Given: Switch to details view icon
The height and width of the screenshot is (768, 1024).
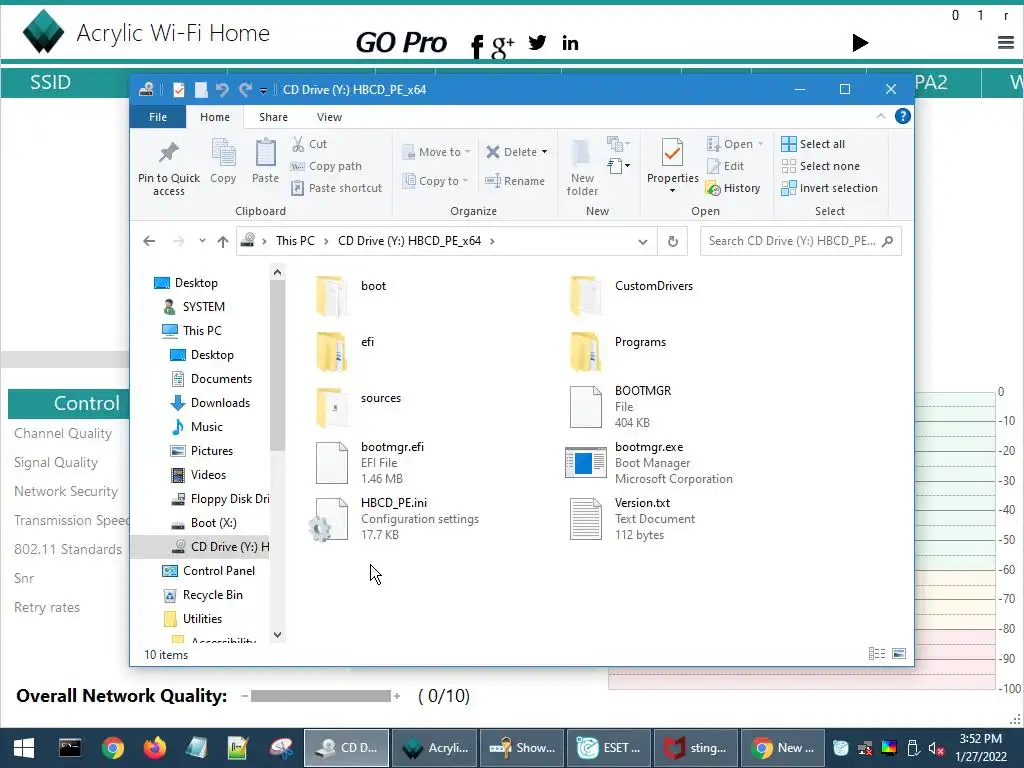Looking at the screenshot, I should point(877,654).
